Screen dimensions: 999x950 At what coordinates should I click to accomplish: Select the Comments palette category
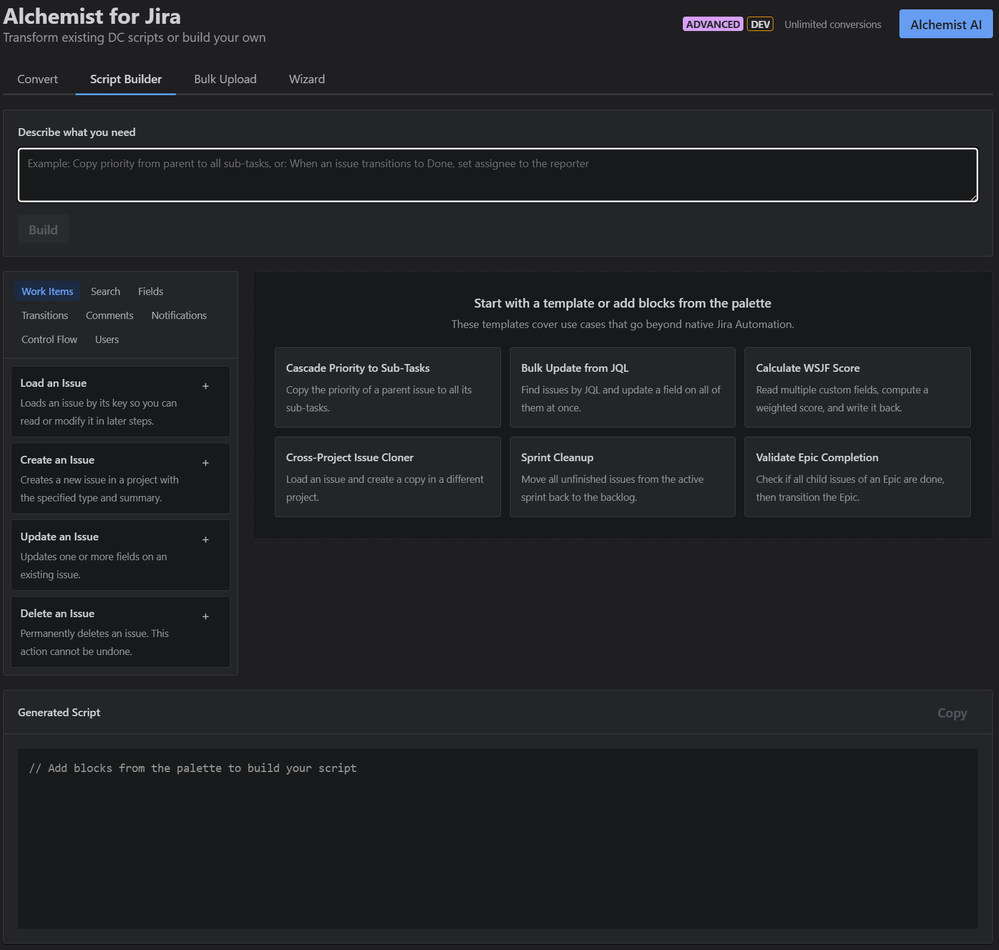tap(110, 315)
